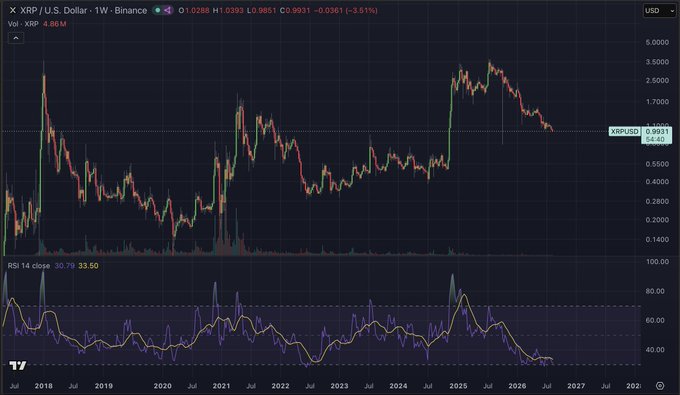680x395 pixels.
Task: Click the XRP logo icon beside symbol title
Action: click(13, 10)
